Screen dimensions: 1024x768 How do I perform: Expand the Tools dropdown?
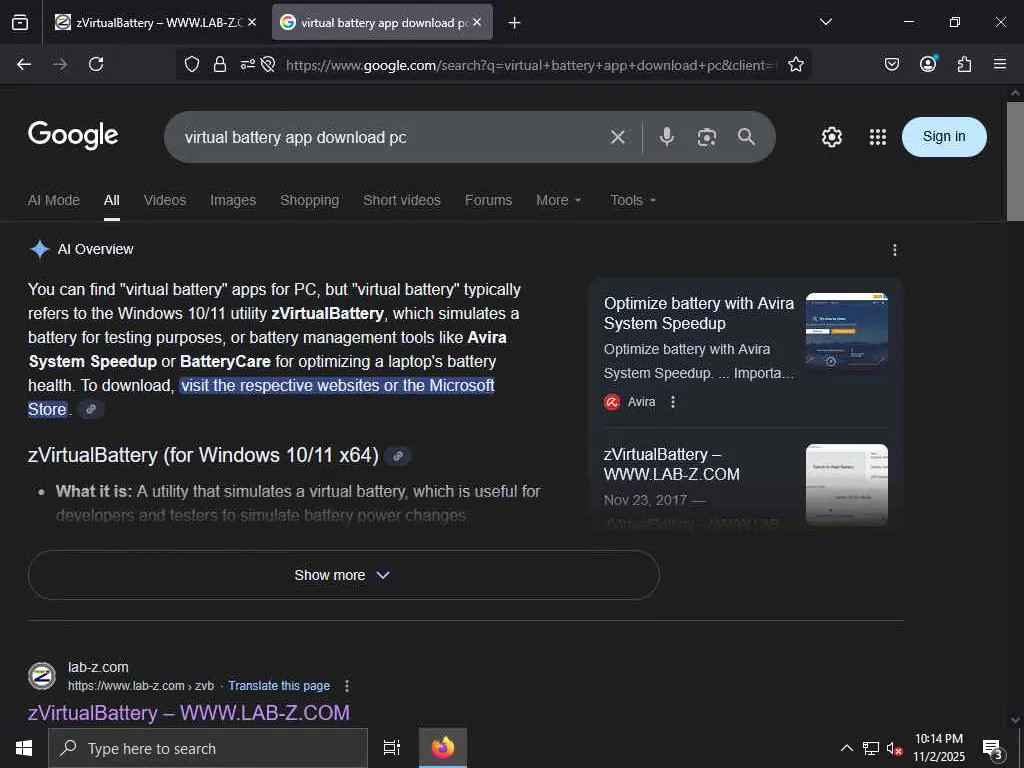click(x=633, y=200)
